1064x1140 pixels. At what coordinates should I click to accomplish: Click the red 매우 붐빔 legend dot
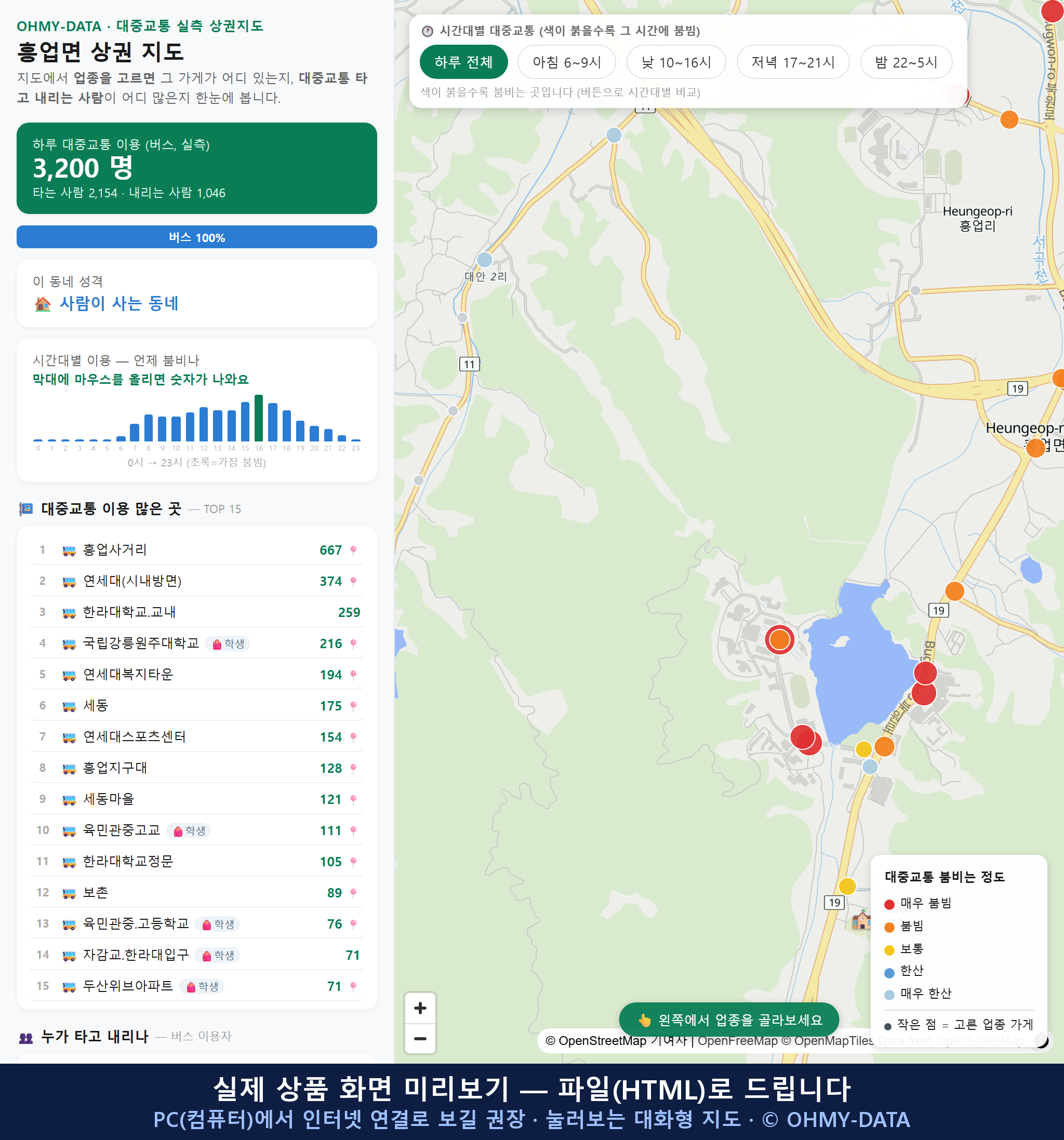889,904
